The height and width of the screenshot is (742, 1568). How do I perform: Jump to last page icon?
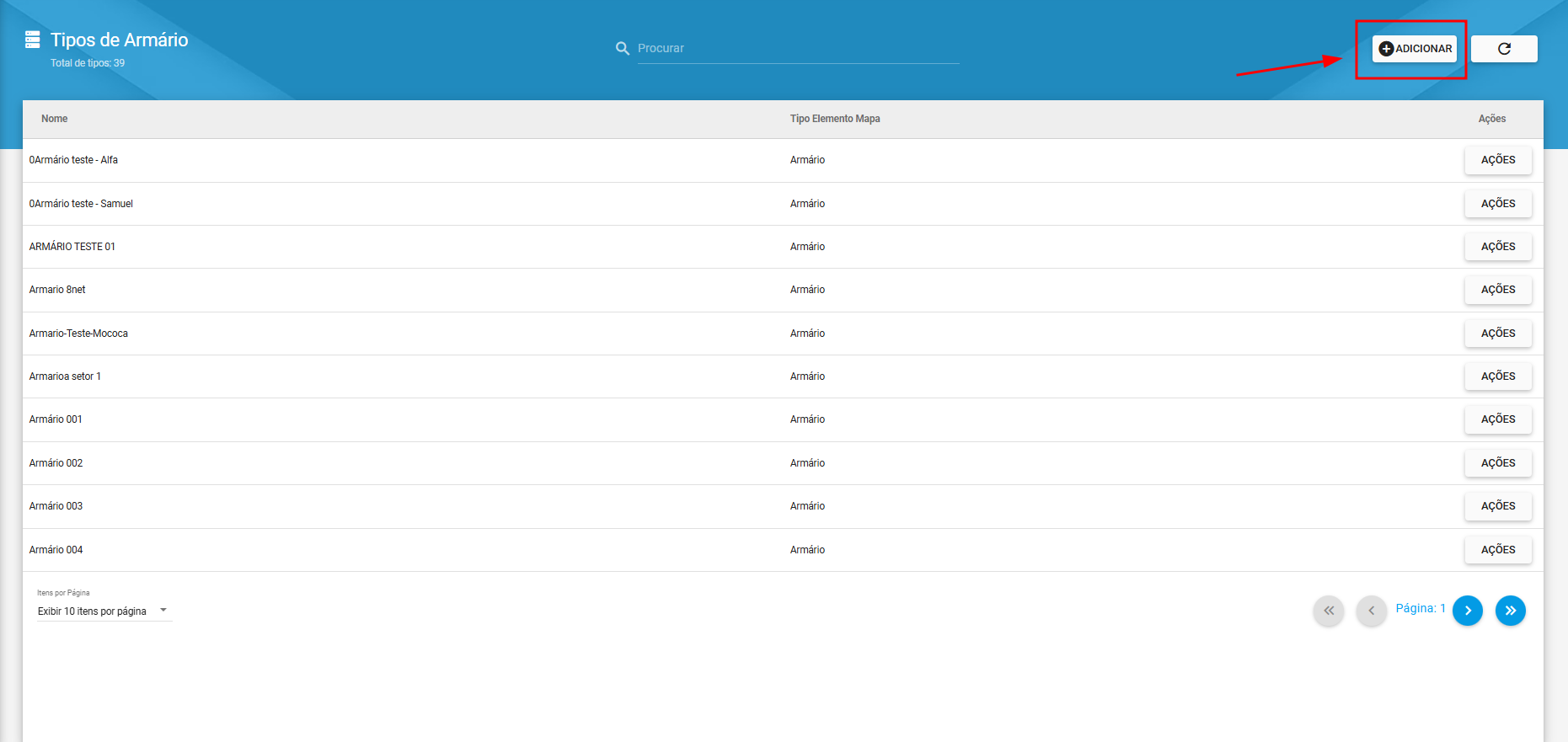(x=1511, y=611)
